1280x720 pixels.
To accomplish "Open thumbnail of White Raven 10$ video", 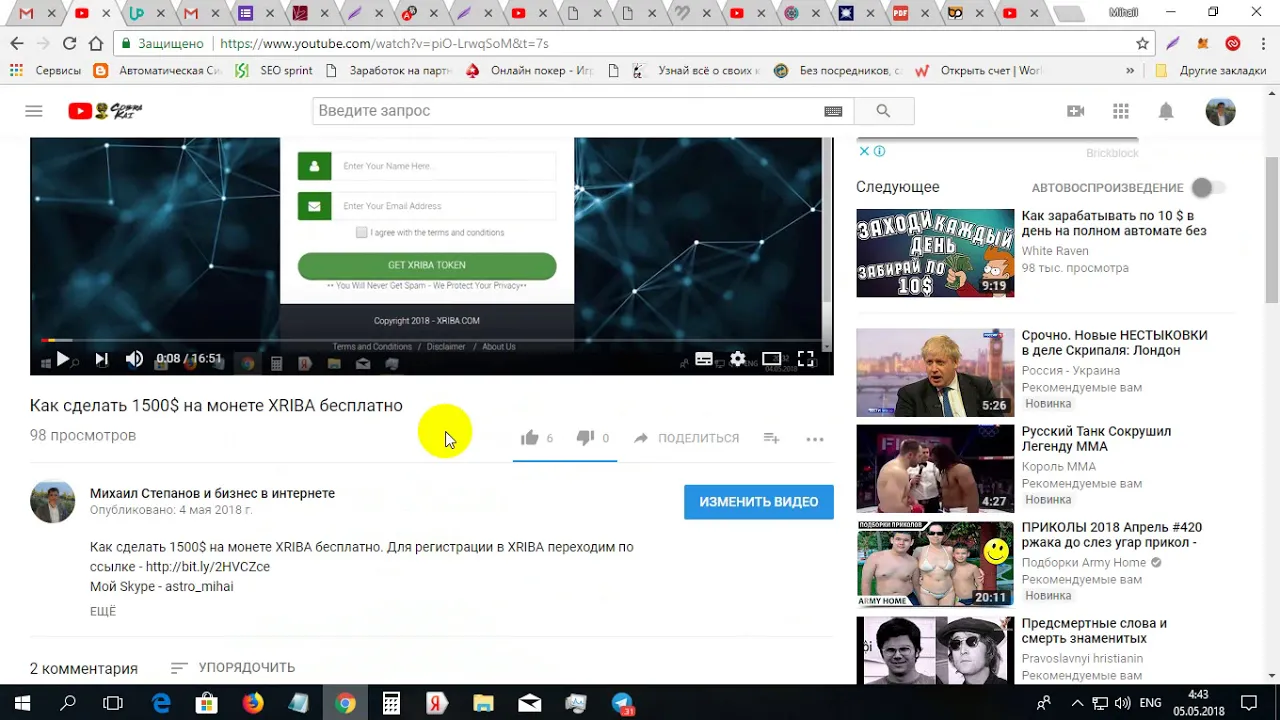I will pyautogui.click(x=935, y=253).
